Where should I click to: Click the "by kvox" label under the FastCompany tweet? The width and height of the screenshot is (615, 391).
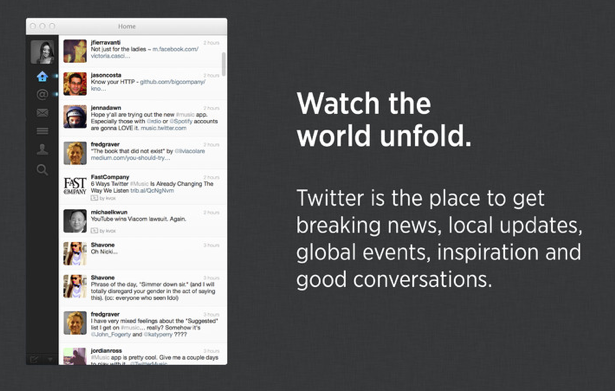(107, 198)
